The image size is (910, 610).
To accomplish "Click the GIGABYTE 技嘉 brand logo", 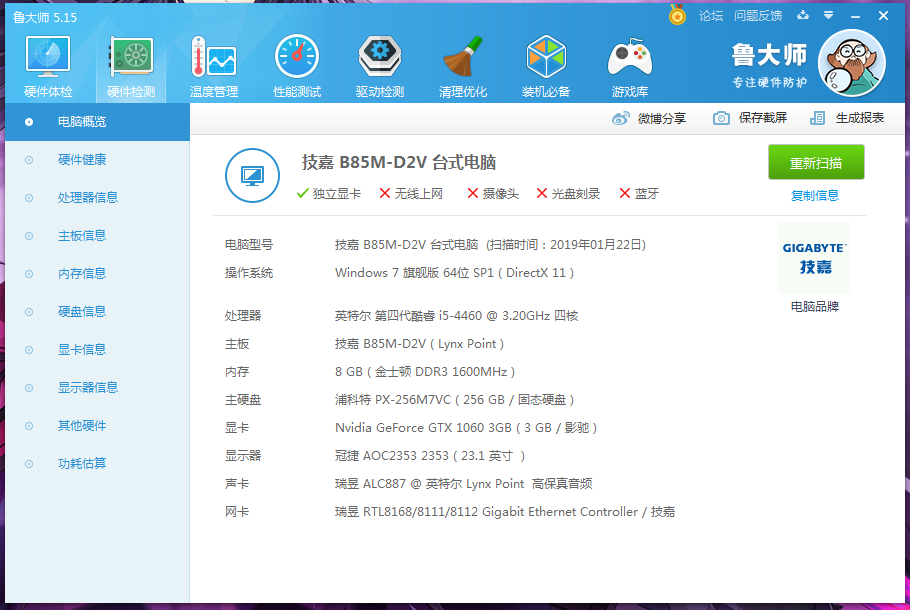I will click(x=815, y=258).
